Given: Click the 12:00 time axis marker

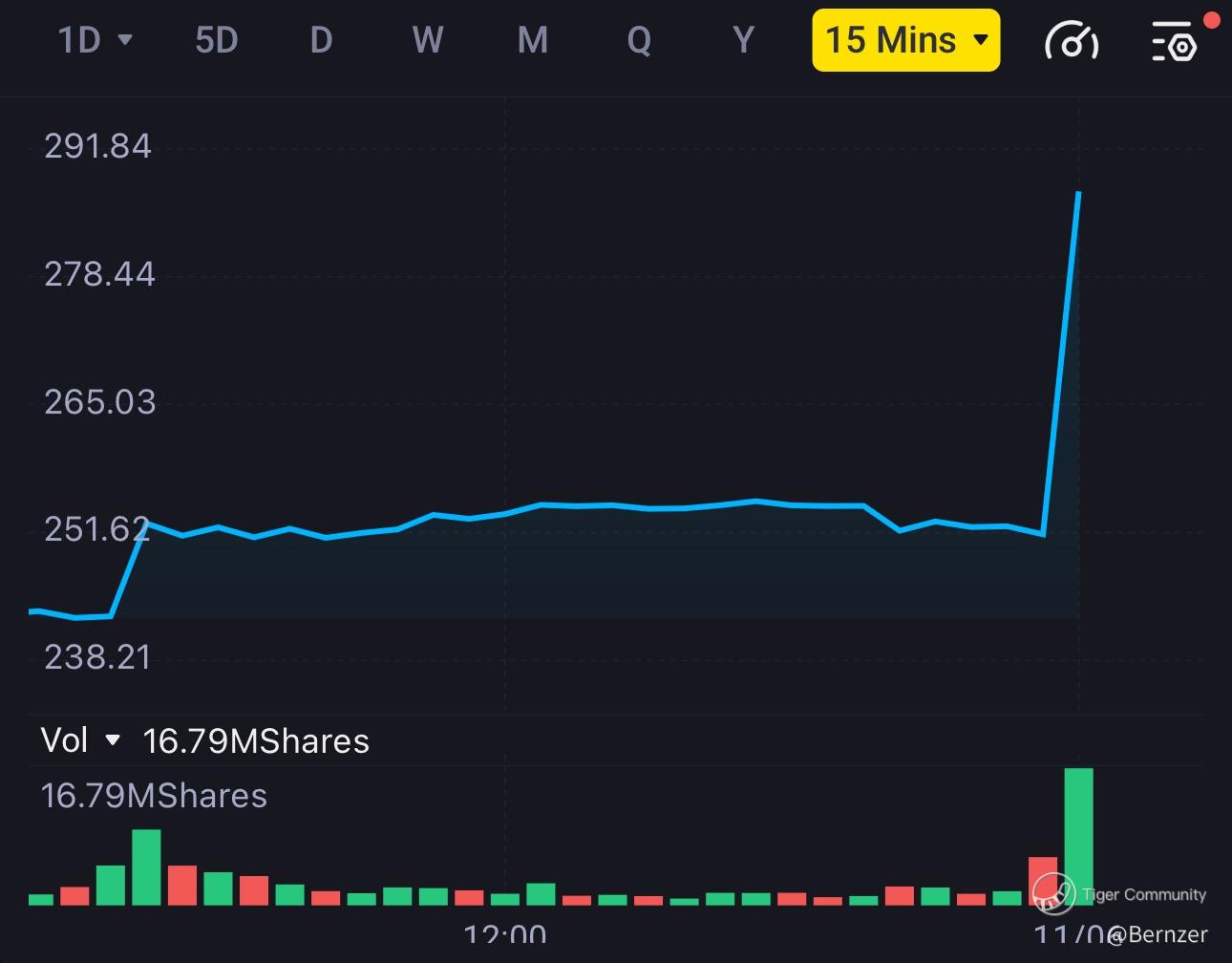Looking at the screenshot, I should coord(504,933).
